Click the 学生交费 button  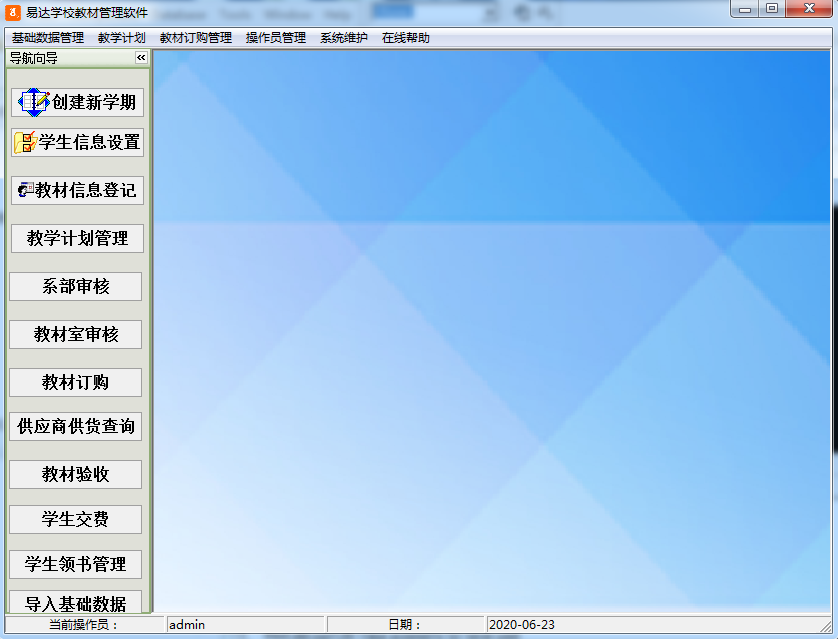pyautogui.click(x=75, y=519)
